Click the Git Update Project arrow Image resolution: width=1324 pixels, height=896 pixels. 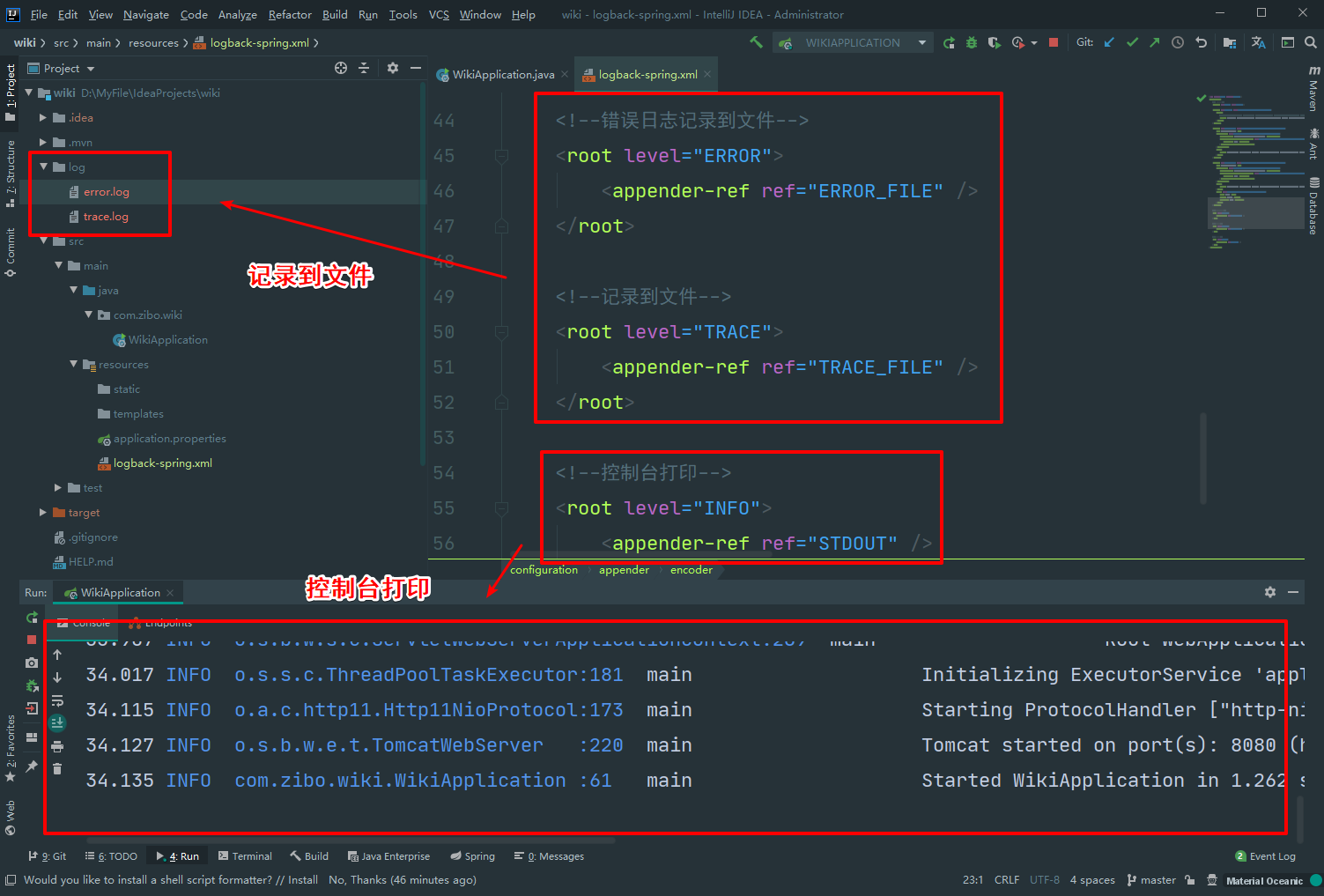pos(1109,42)
